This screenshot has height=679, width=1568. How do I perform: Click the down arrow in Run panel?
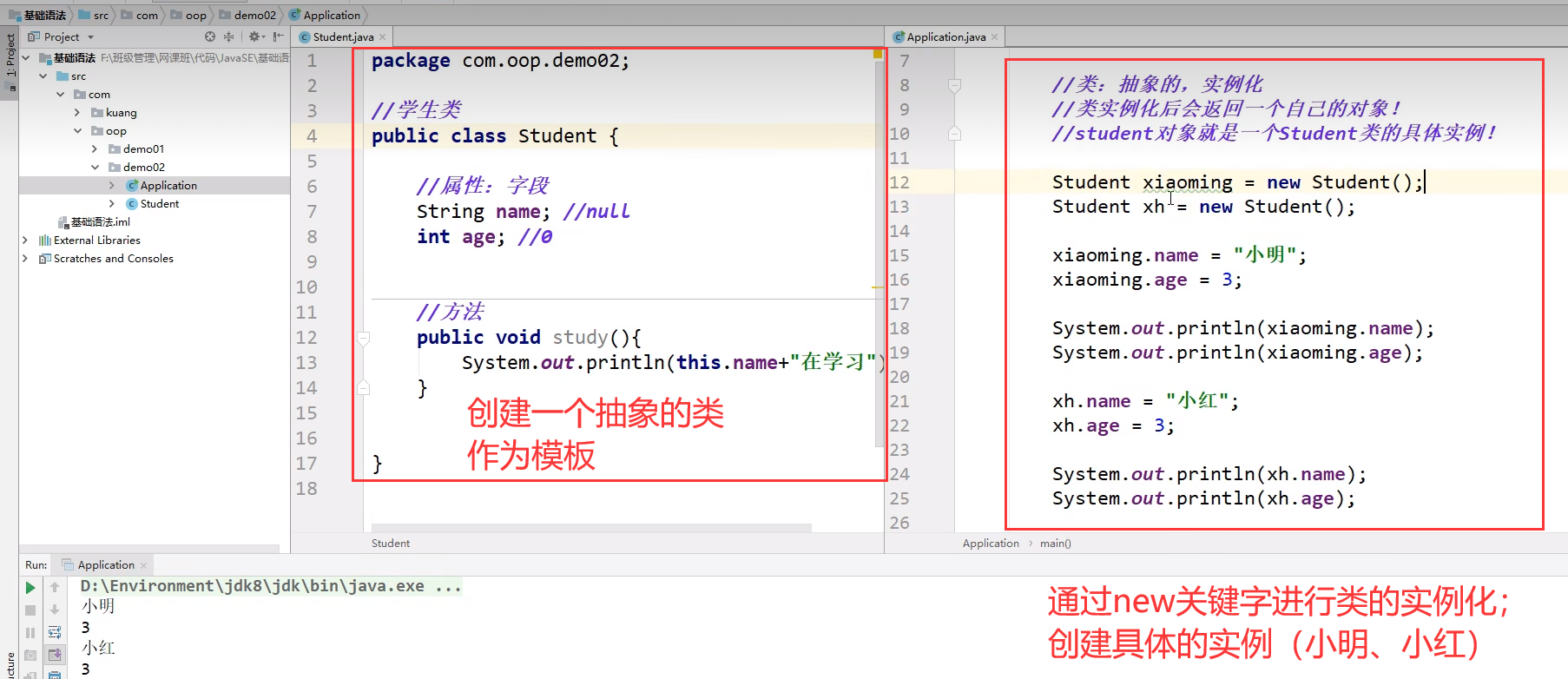(55, 610)
